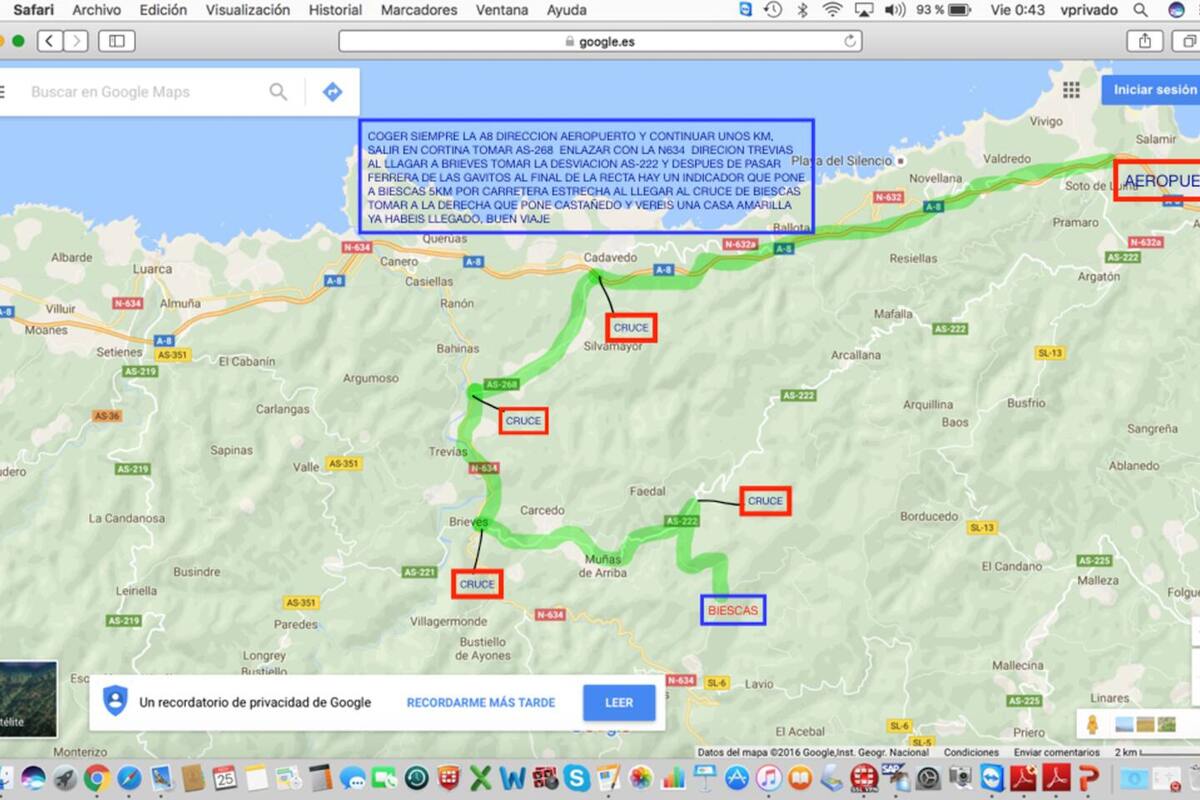Click the Bluetooth menu bar icon
Viewport: 1200px width, 800px height.
[x=802, y=10]
